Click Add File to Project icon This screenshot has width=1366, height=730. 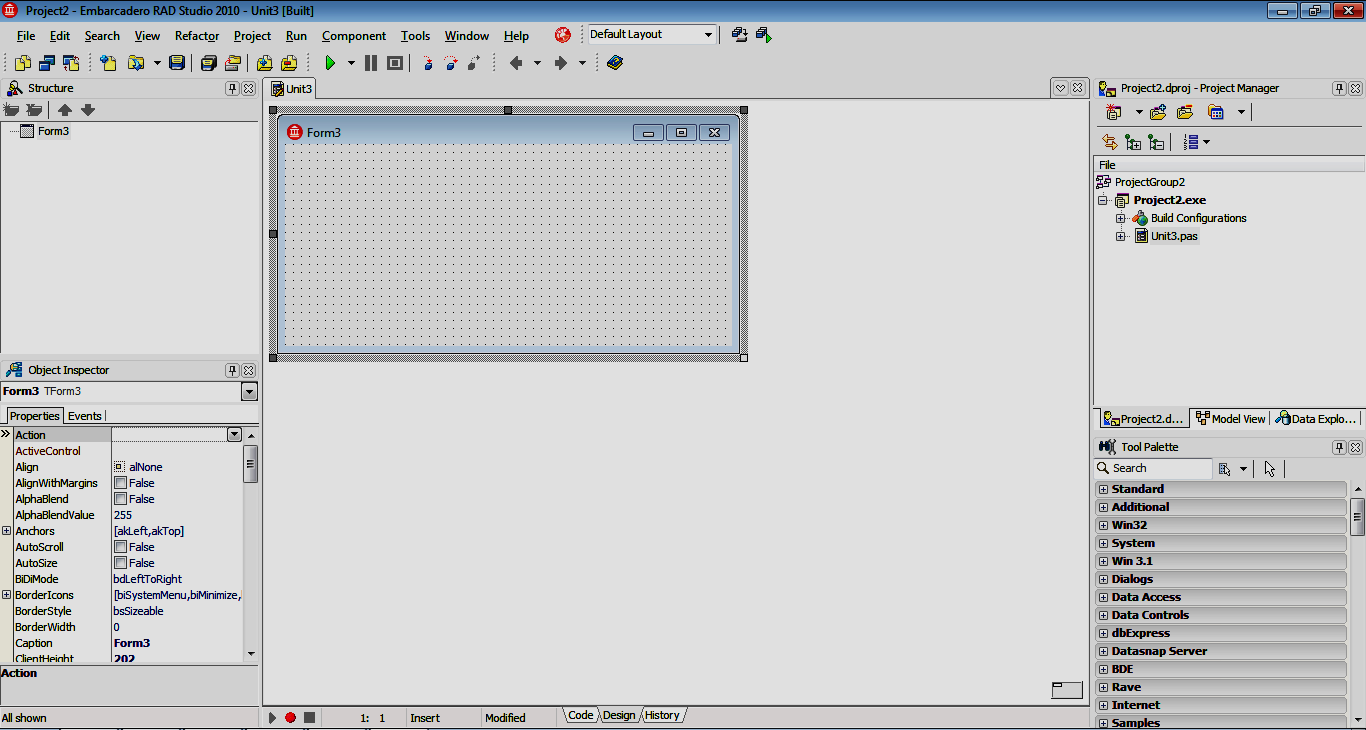coord(265,63)
